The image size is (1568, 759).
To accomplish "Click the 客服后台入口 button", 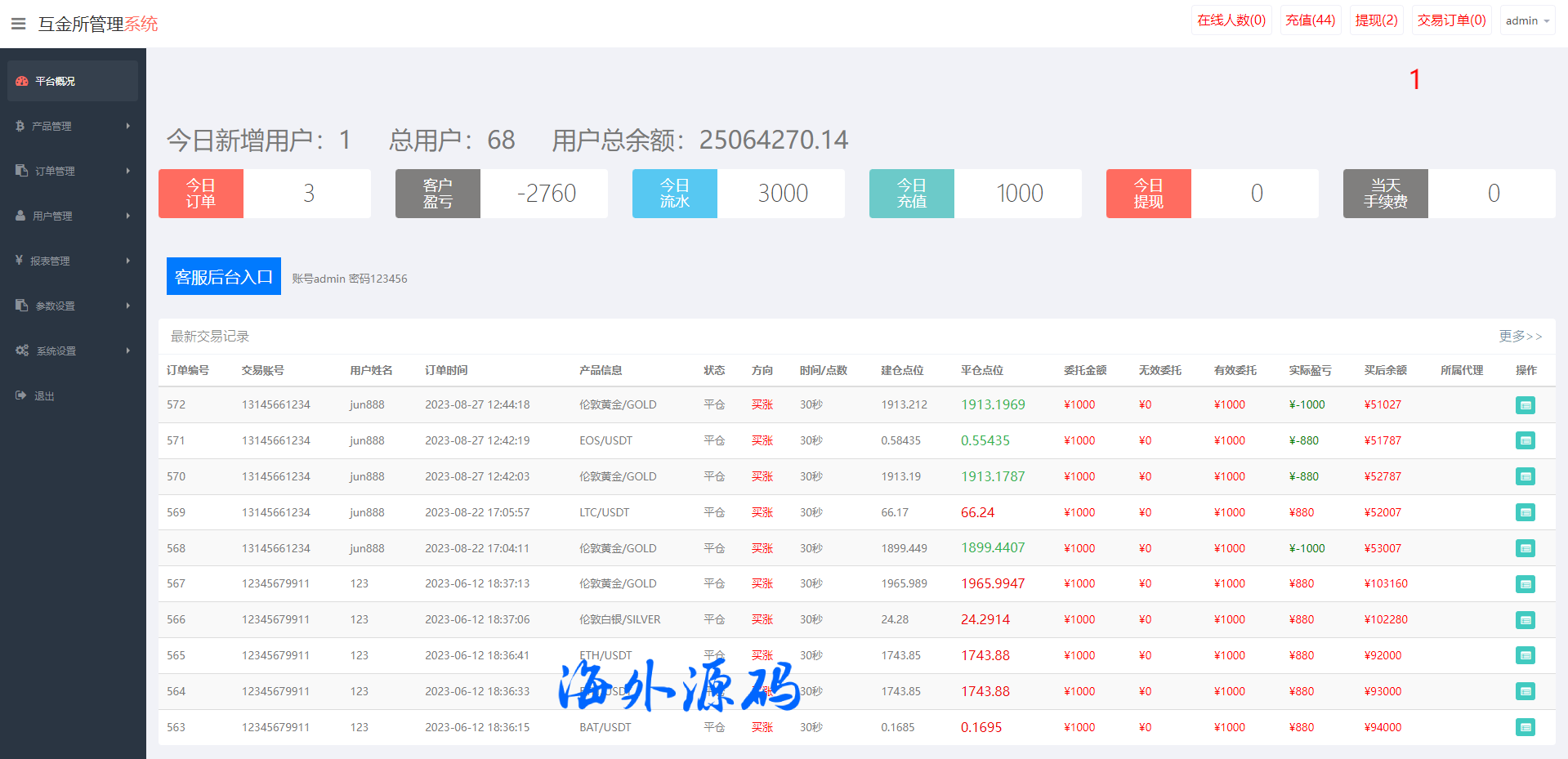I will pos(224,277).
